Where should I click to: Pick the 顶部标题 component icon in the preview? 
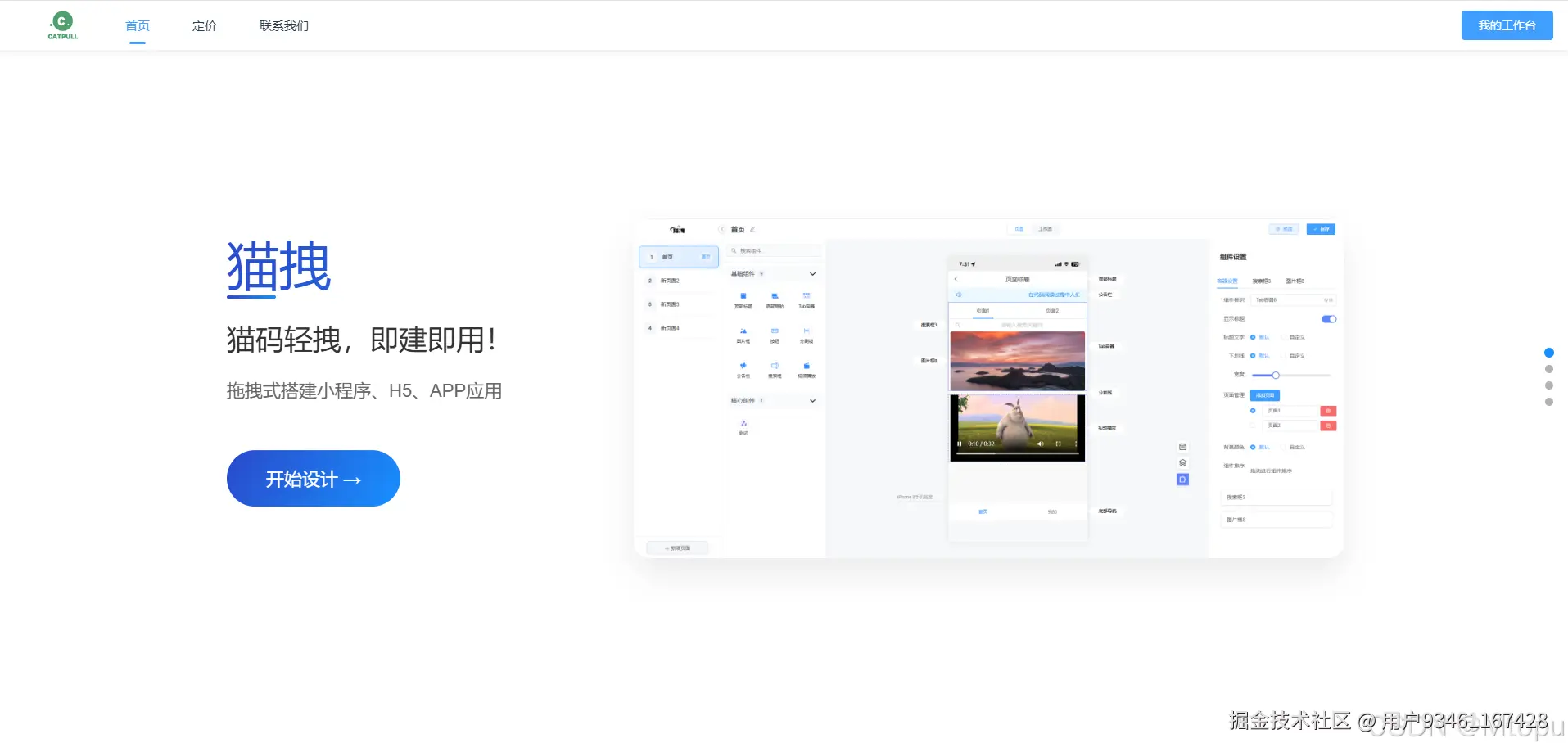(x=743, y=296)
